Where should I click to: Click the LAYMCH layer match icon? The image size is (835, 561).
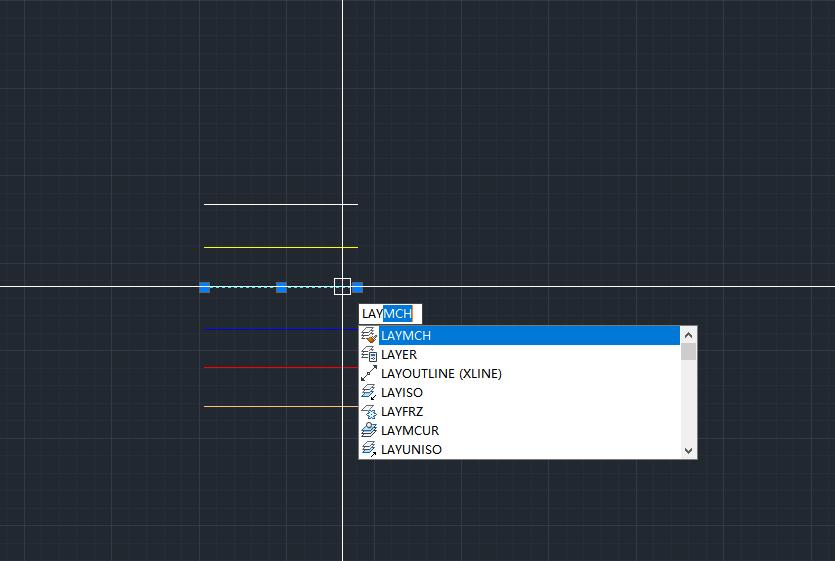(x=369, y=336)
